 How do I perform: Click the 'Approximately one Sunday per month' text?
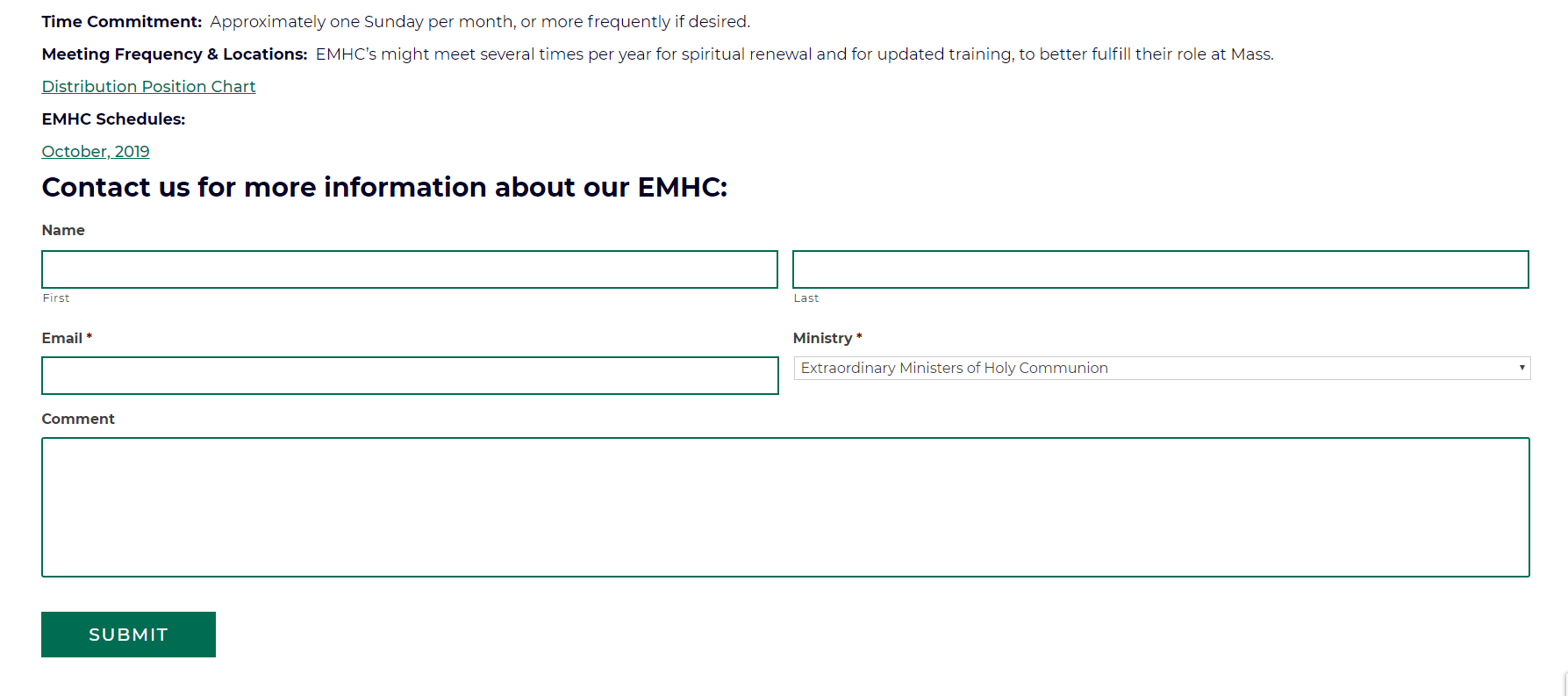coord(362,22)
